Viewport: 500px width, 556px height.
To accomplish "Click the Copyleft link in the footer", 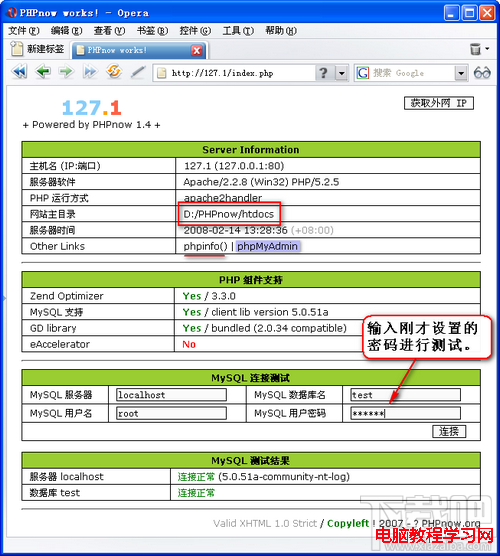I will click(348, 523).
